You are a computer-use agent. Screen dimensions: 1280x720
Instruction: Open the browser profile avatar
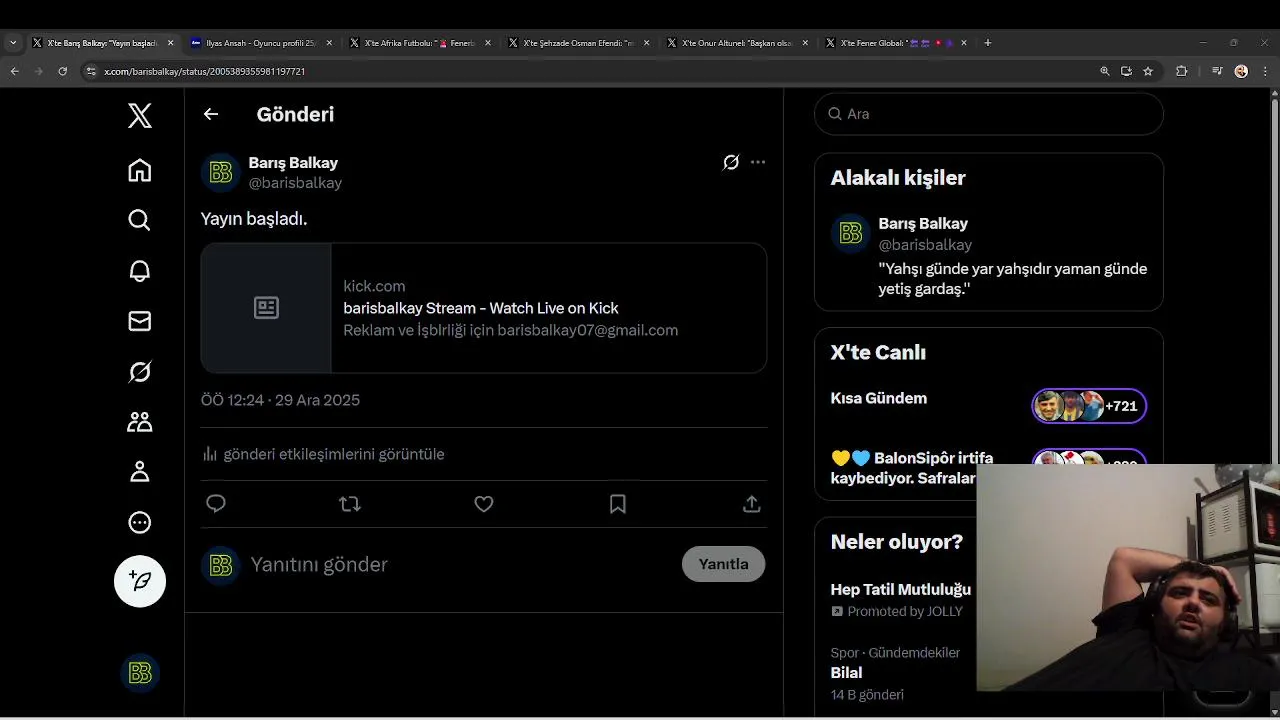tap(1241, 71)
